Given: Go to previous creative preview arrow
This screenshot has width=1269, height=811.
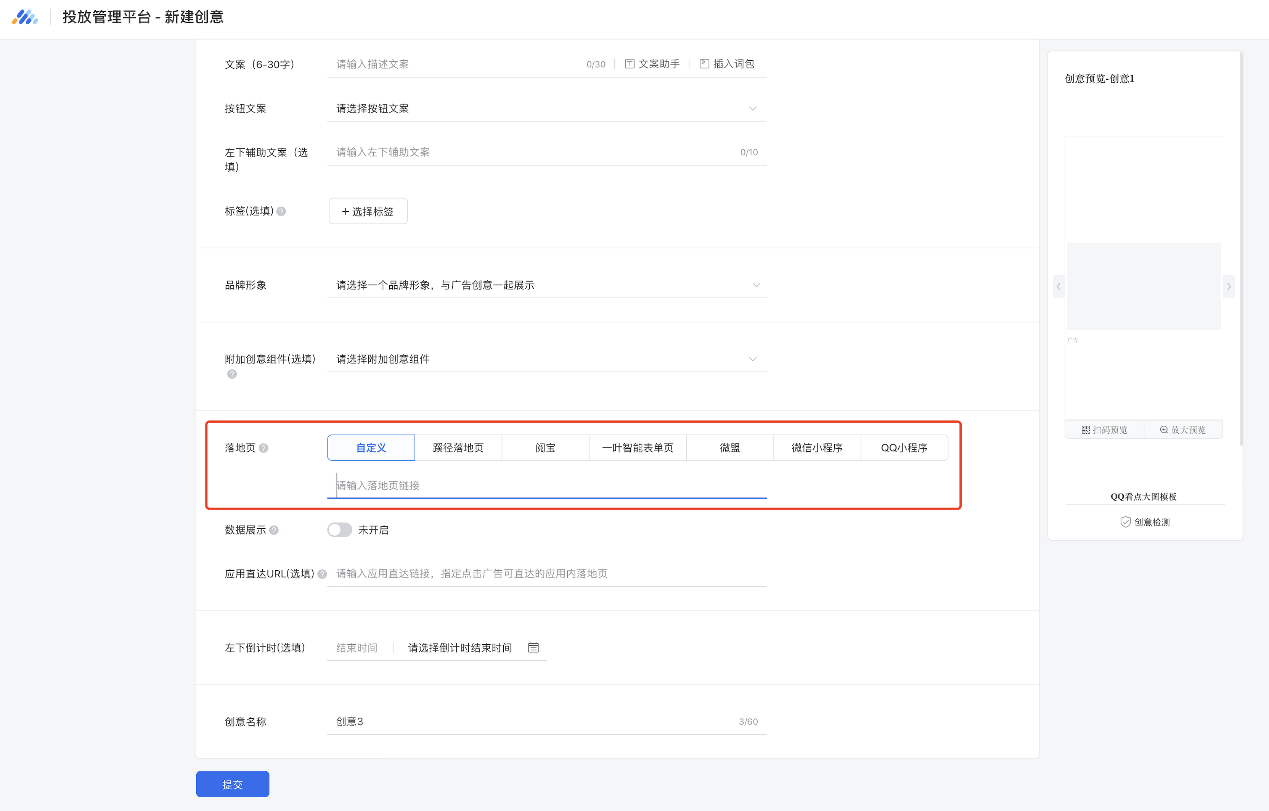Looking at the screenshot, I should pyautogui.click(x=1058, y=287).
